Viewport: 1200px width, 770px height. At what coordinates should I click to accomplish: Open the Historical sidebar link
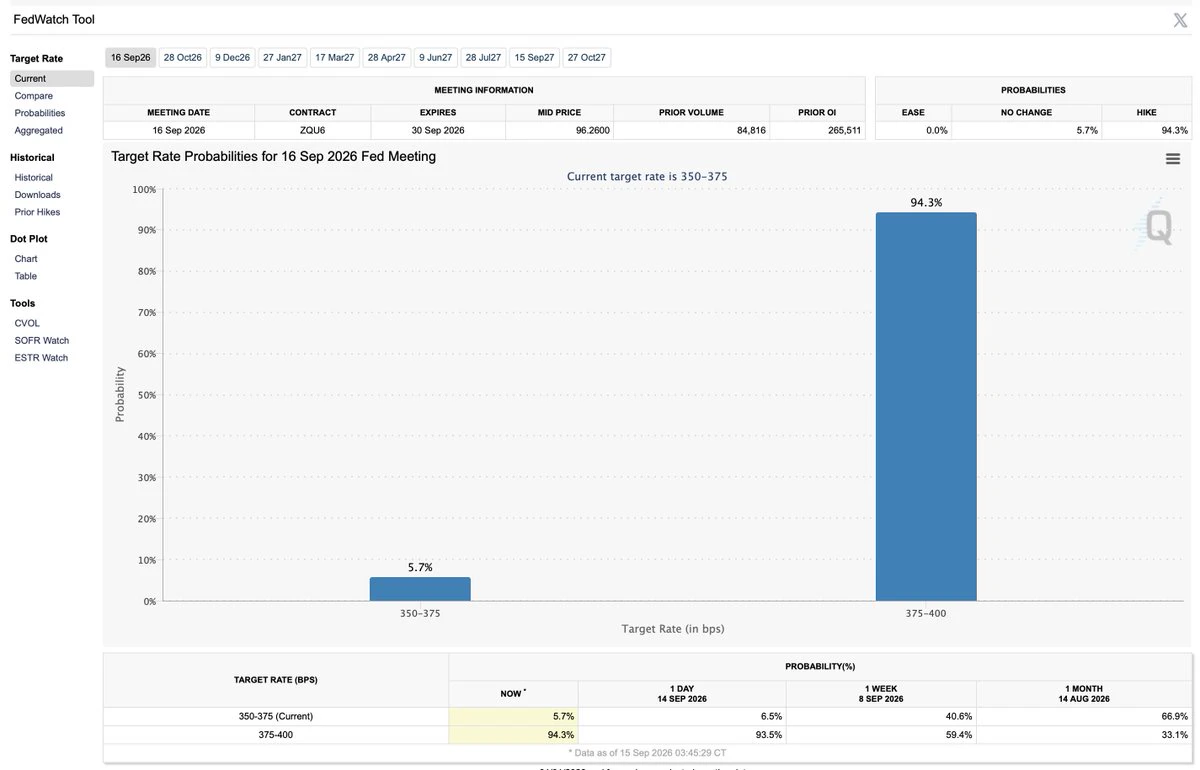[34, 177]
